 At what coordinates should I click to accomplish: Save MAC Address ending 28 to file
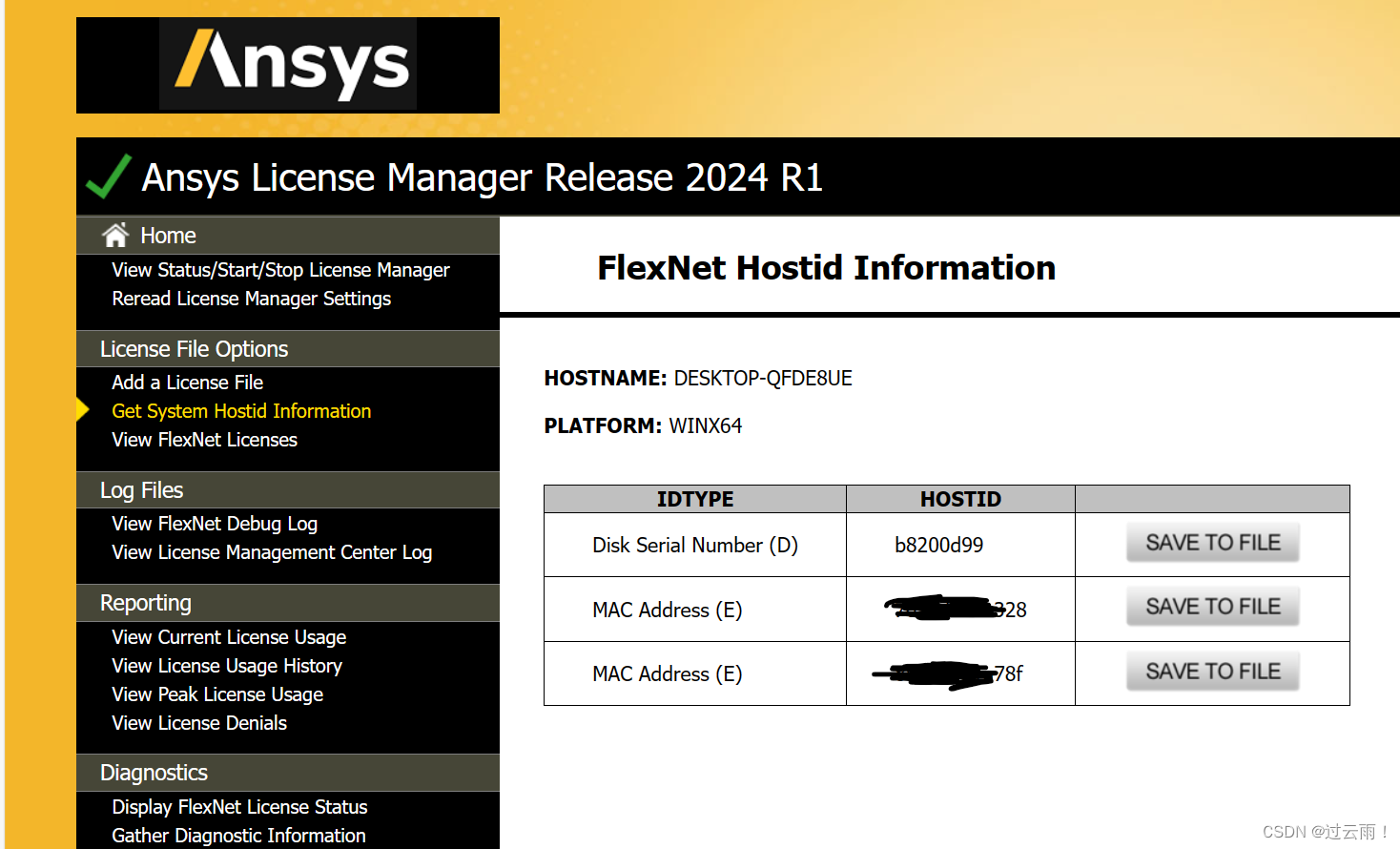coord(1213,607)
